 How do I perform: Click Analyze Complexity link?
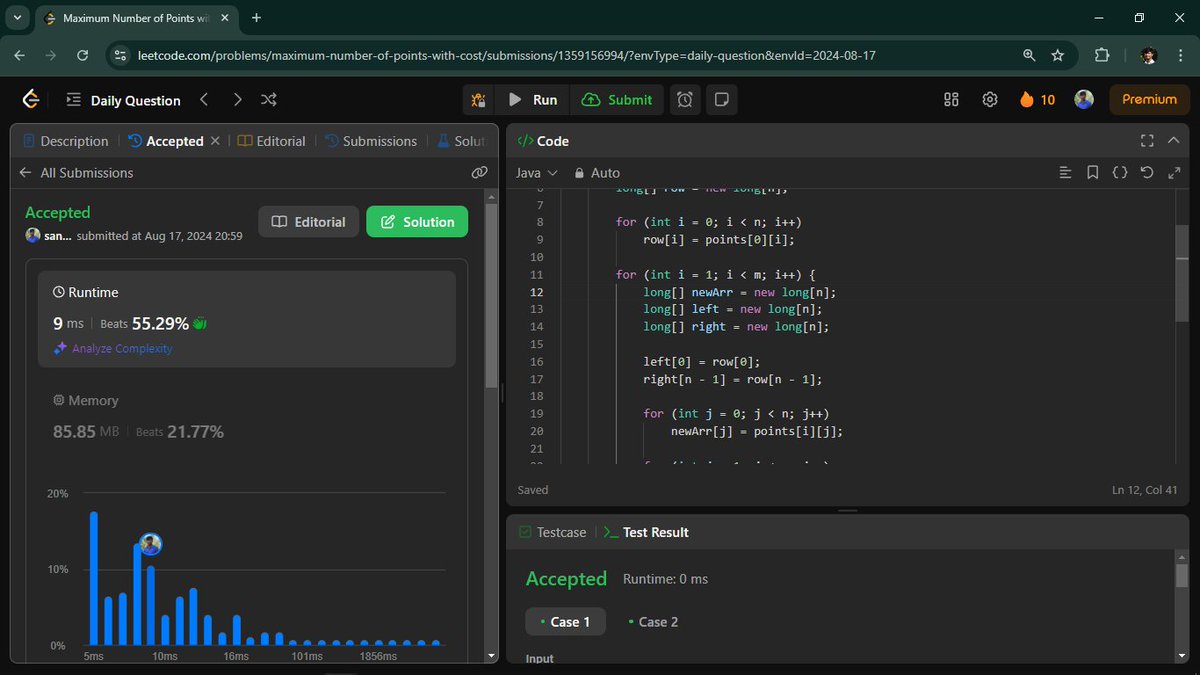pos(113,348)
